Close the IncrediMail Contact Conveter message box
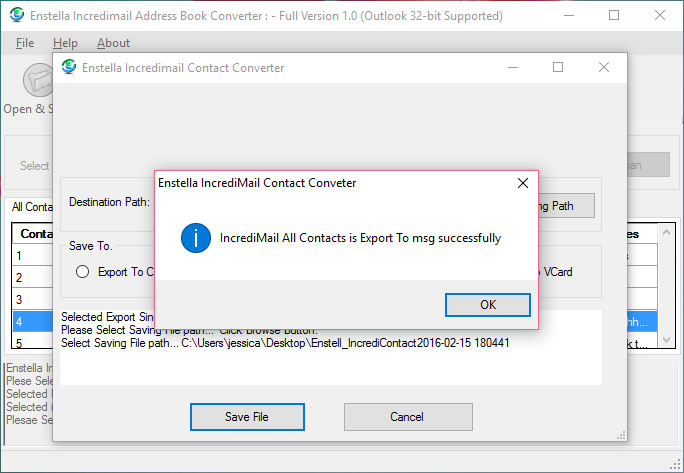 522,184
